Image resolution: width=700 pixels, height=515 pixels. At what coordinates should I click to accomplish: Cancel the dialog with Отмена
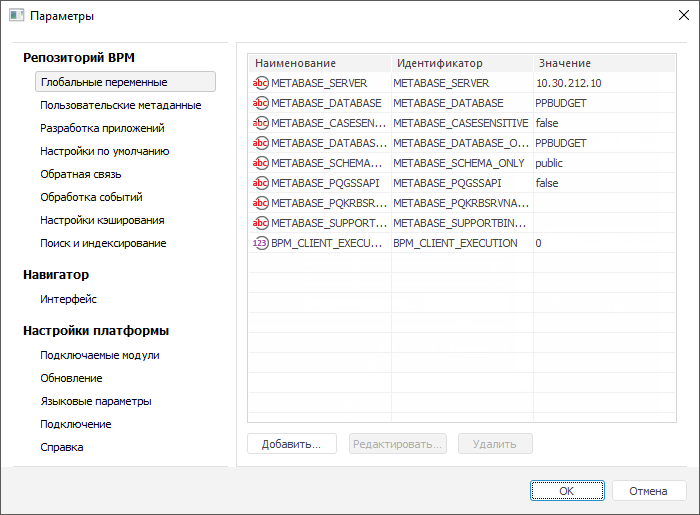tap(648, 491)
